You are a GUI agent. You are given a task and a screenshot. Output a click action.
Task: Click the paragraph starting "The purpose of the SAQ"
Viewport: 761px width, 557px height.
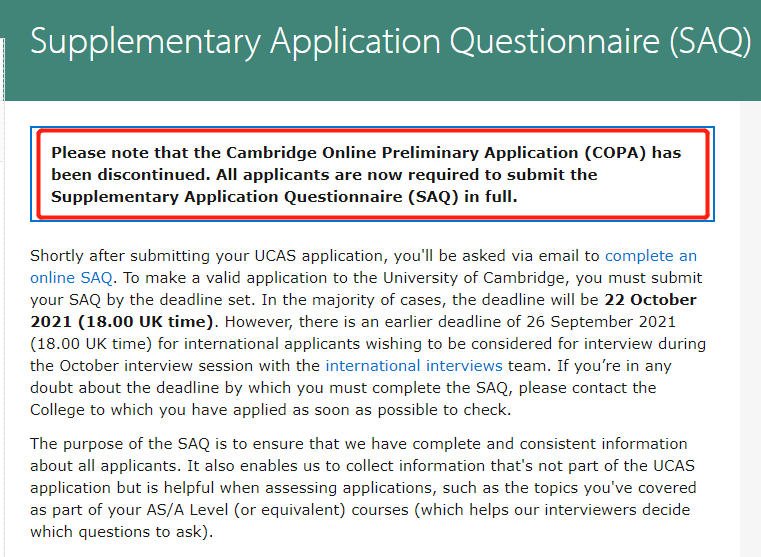pyautogui.click(x=363, y=488)
